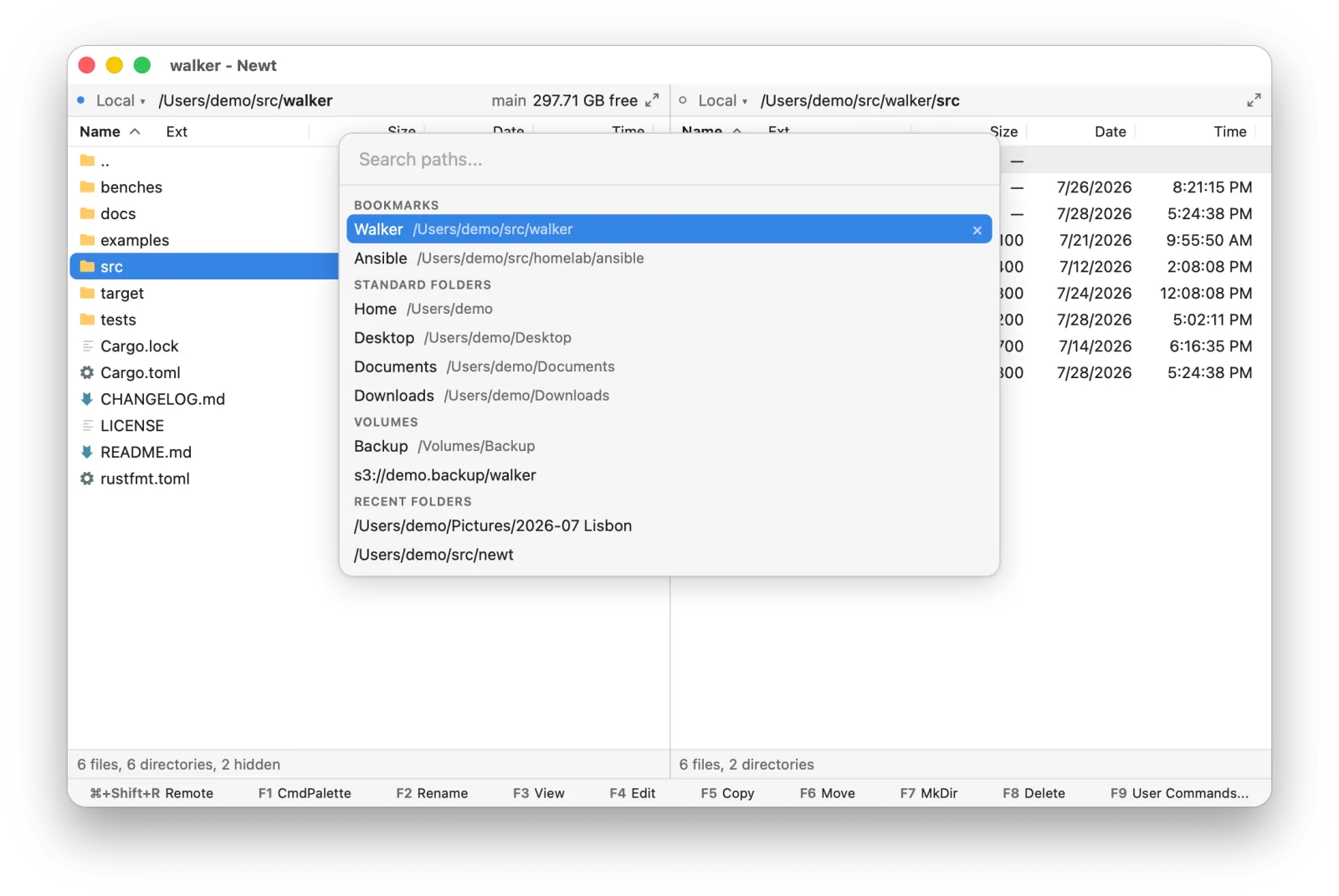Viewport: 1339px width, 896px height.
Task: Select the examples folder icon
Action: point(87,240)
